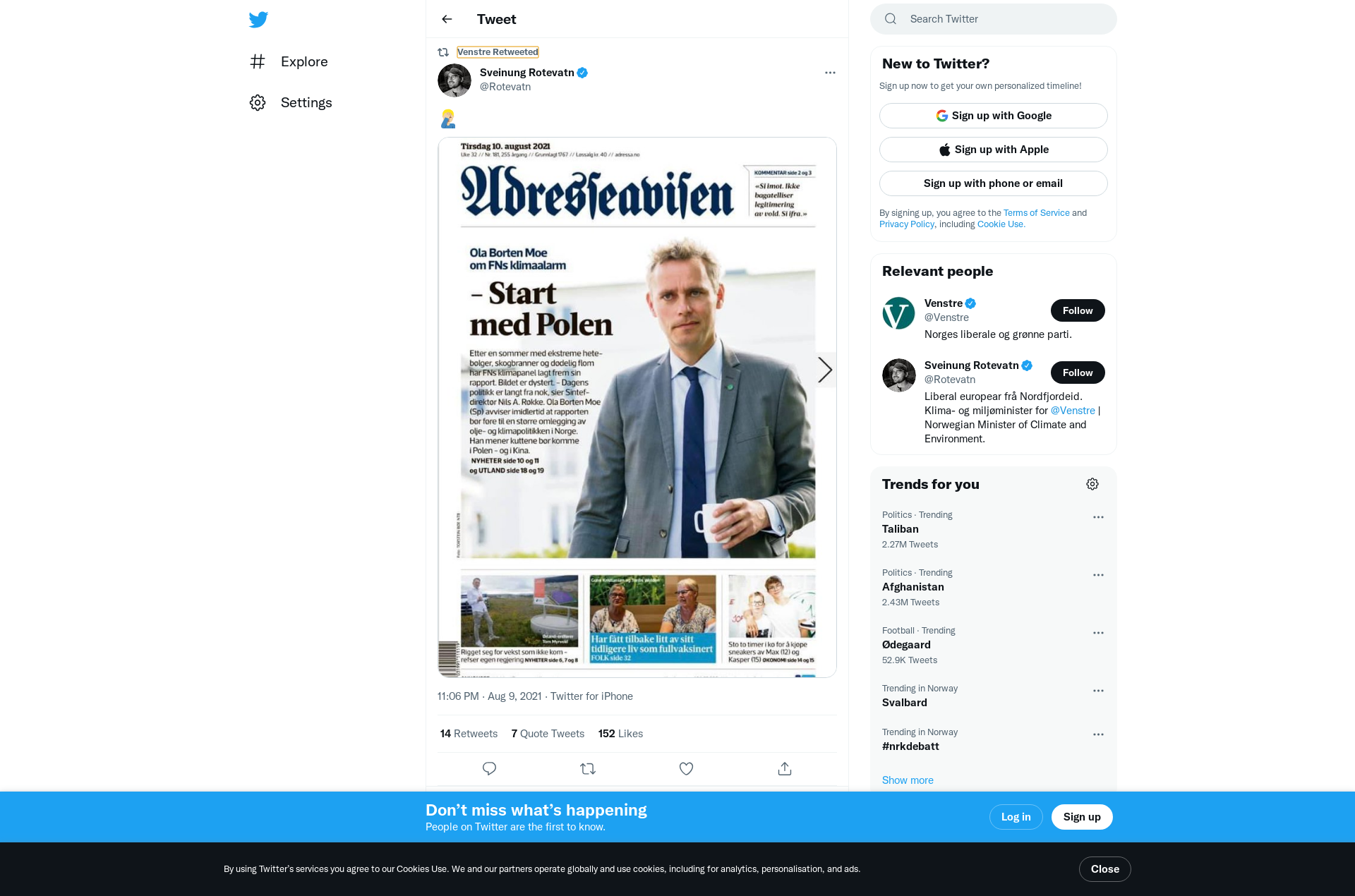Follow the Venstre account
1355x896 pixels.
pyautogui.click(x=1078, y=310)
